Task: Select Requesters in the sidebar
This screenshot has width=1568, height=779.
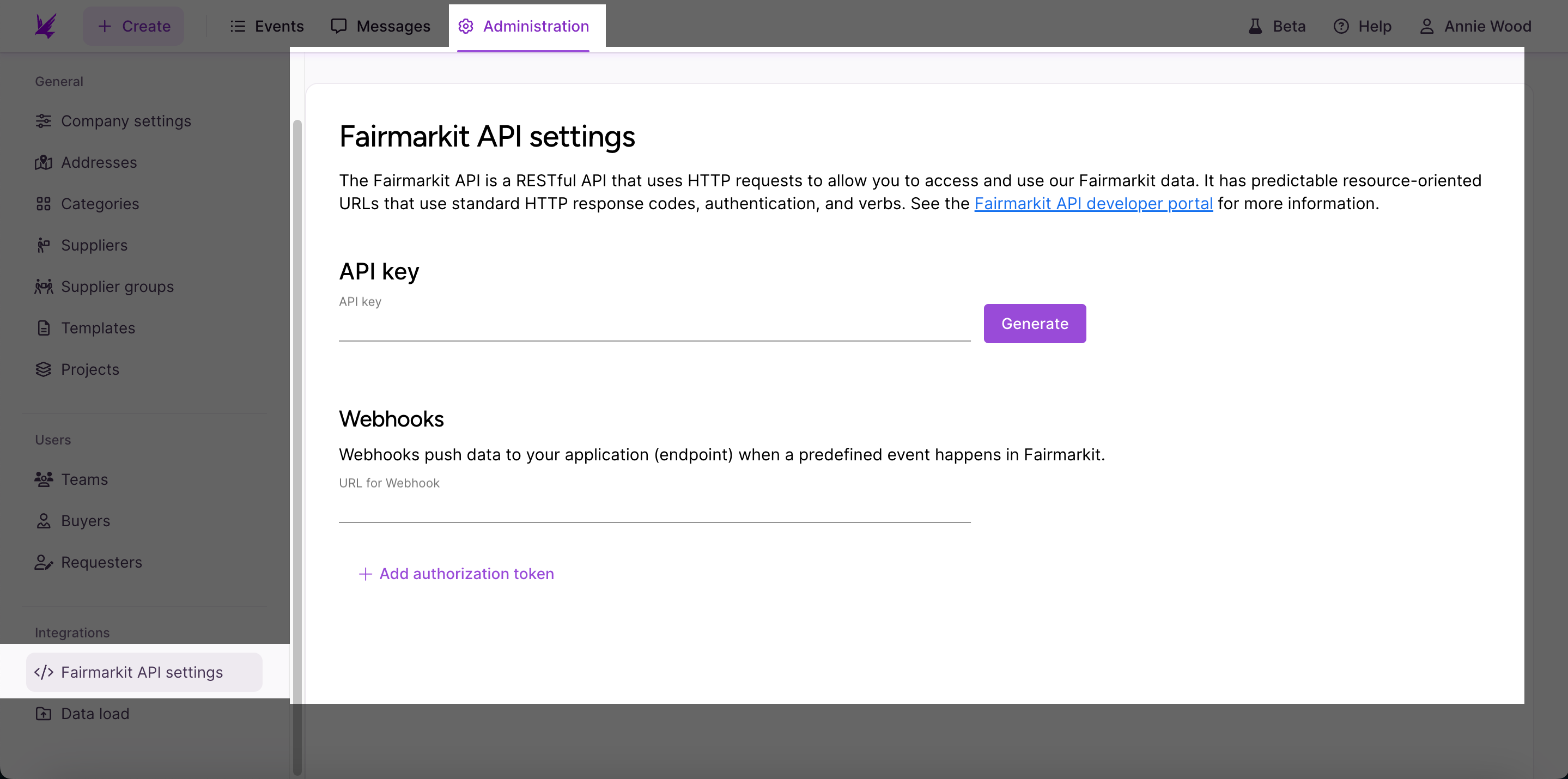Action: coord(101,561)
